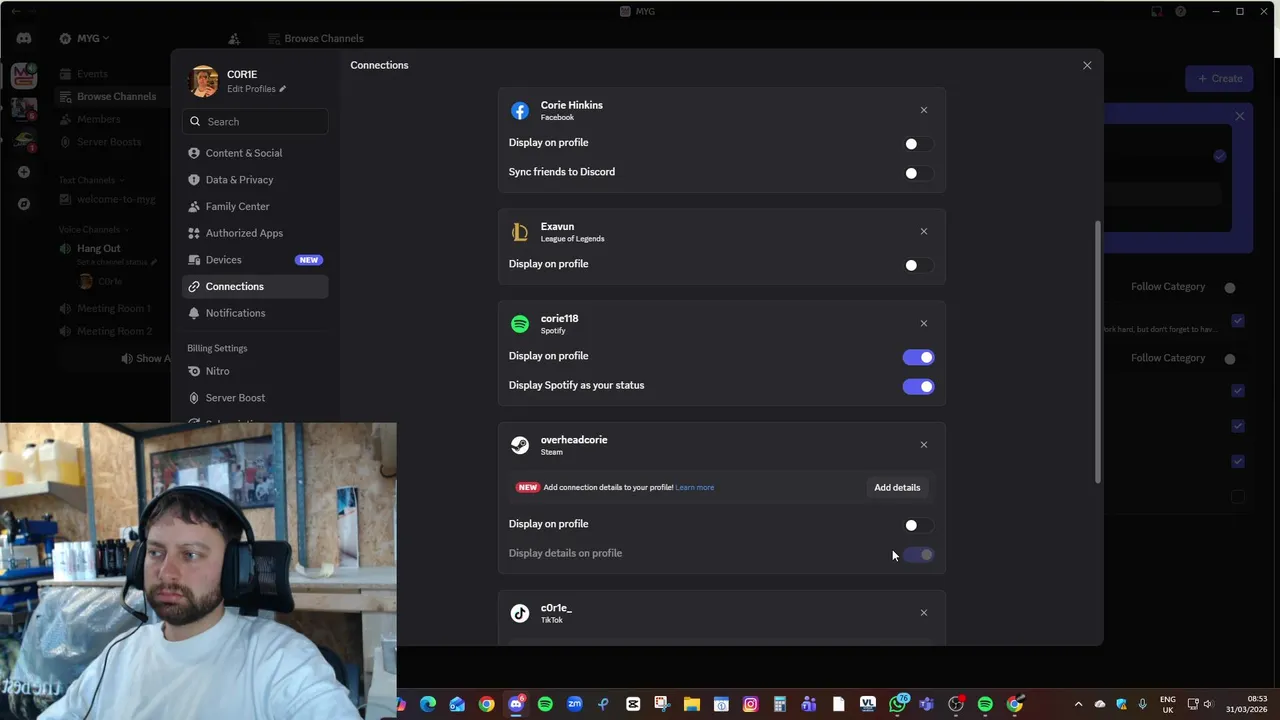Viewport: 1280px width, 720px height.
Task: Open WhatsApp from the taskbar
Action: (897, 704)
